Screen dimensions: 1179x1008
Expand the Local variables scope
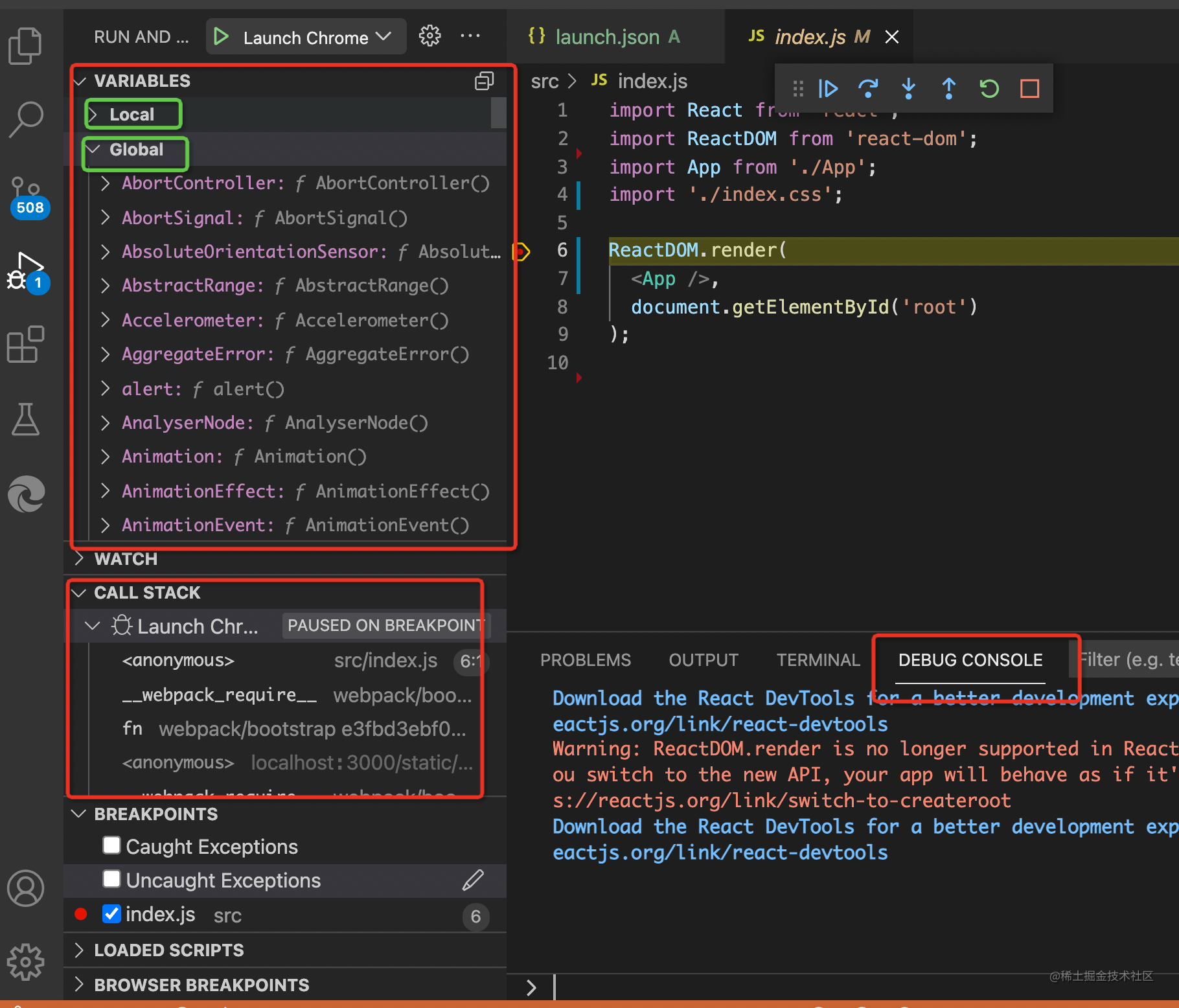132,115
